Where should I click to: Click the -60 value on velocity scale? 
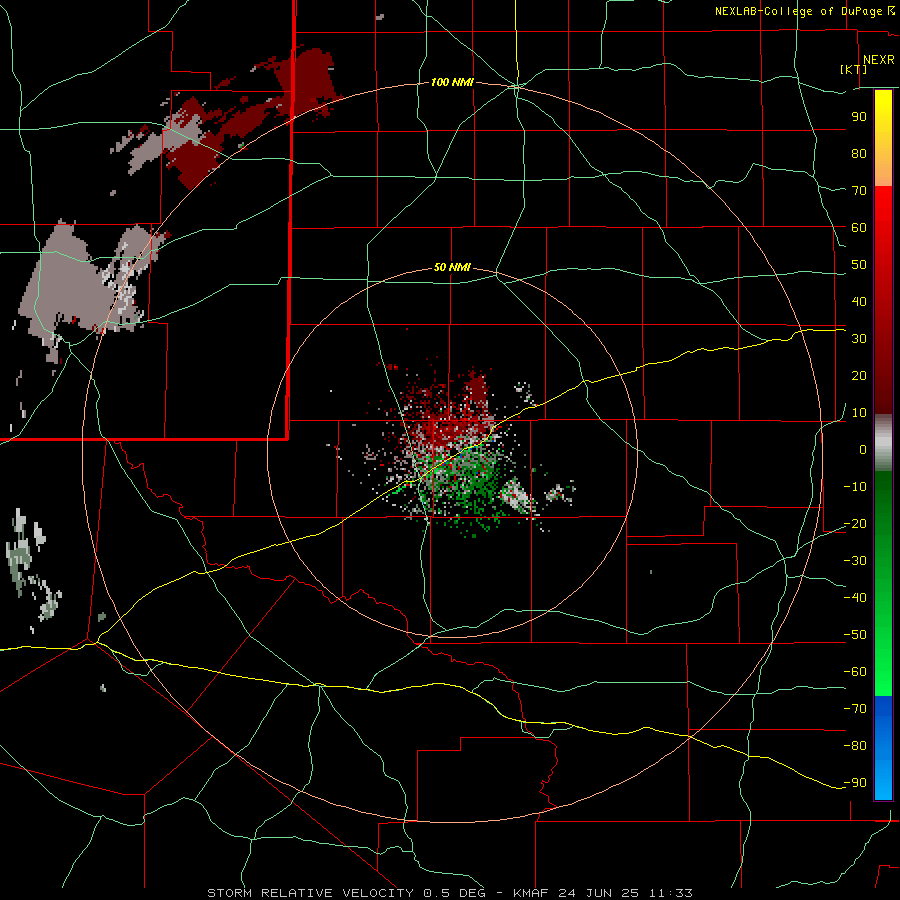click(855, 672)
